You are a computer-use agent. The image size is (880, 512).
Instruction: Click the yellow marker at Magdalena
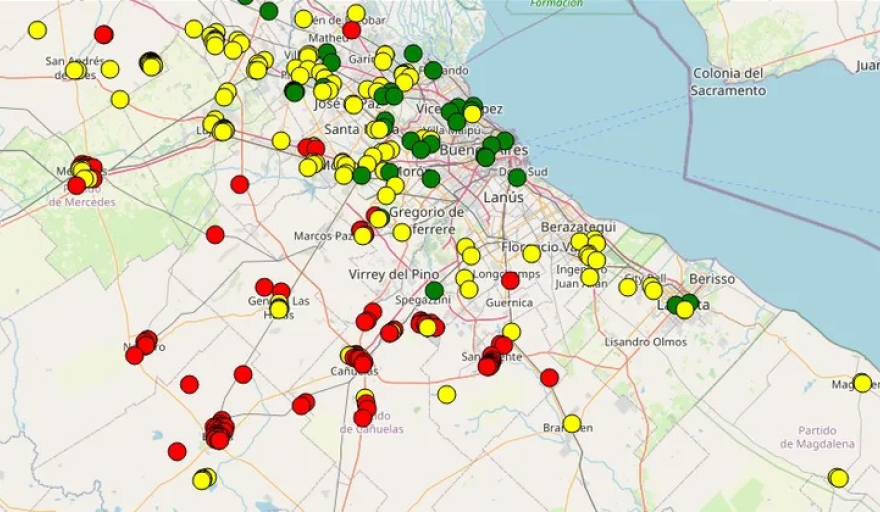pos(862,383)
